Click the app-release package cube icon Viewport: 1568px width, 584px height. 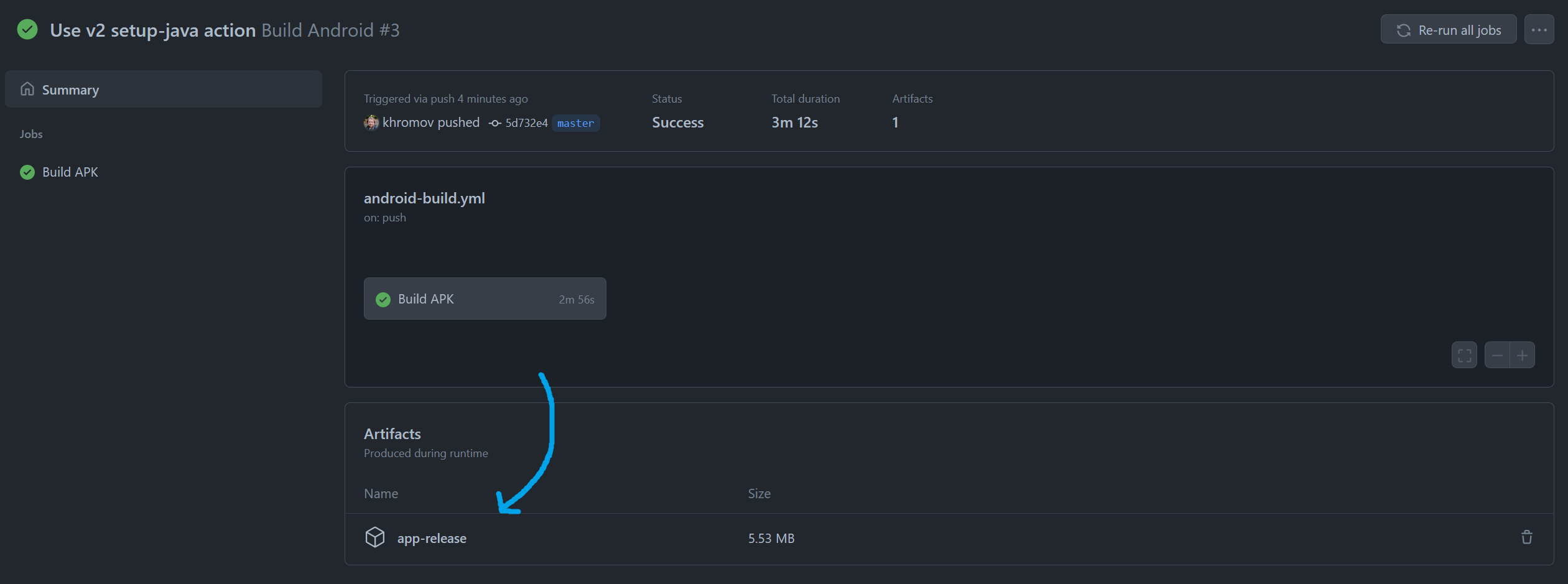(x=375, y=537)
